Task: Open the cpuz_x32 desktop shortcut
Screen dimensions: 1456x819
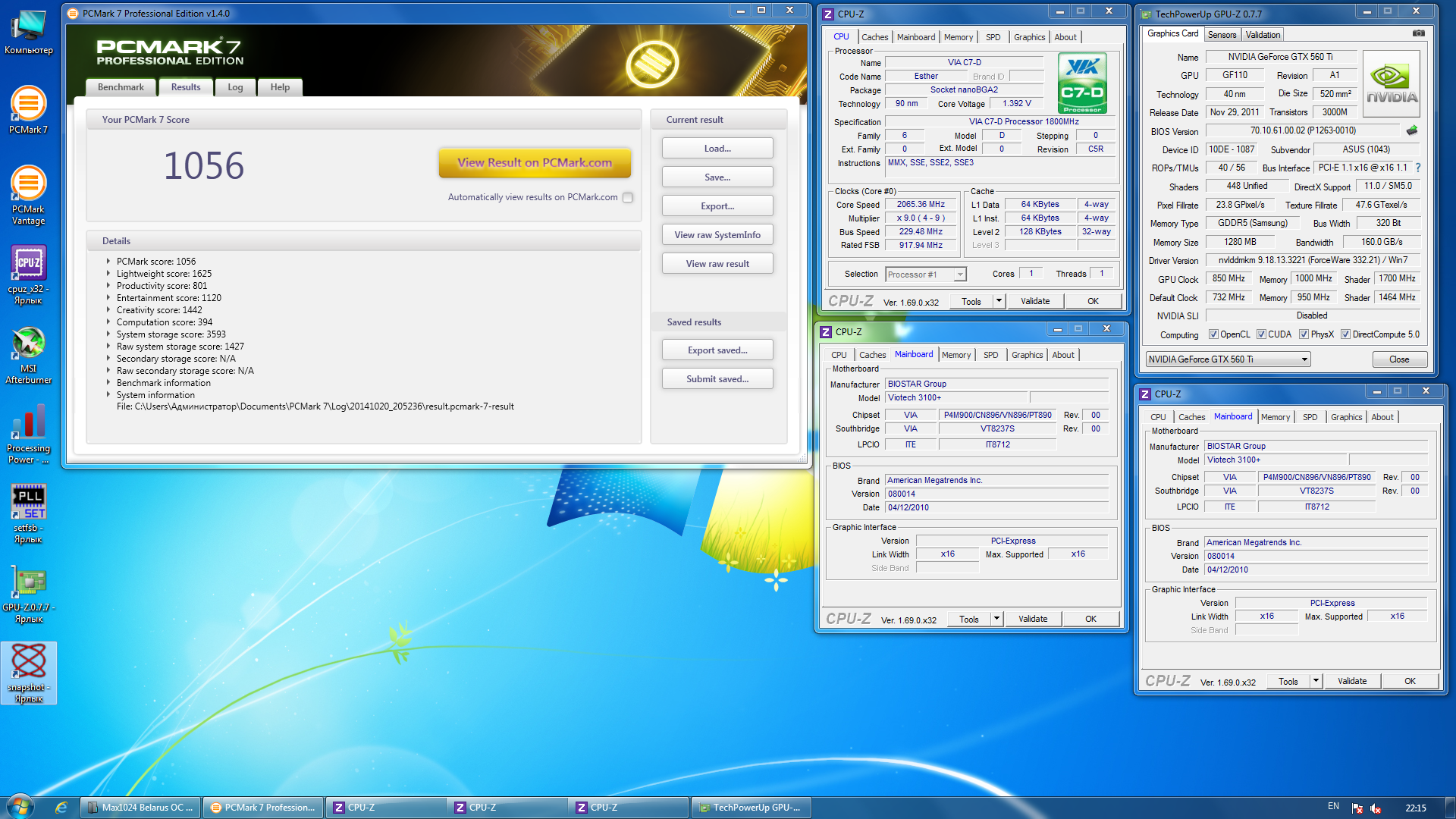Action: (x=28, y=275)
